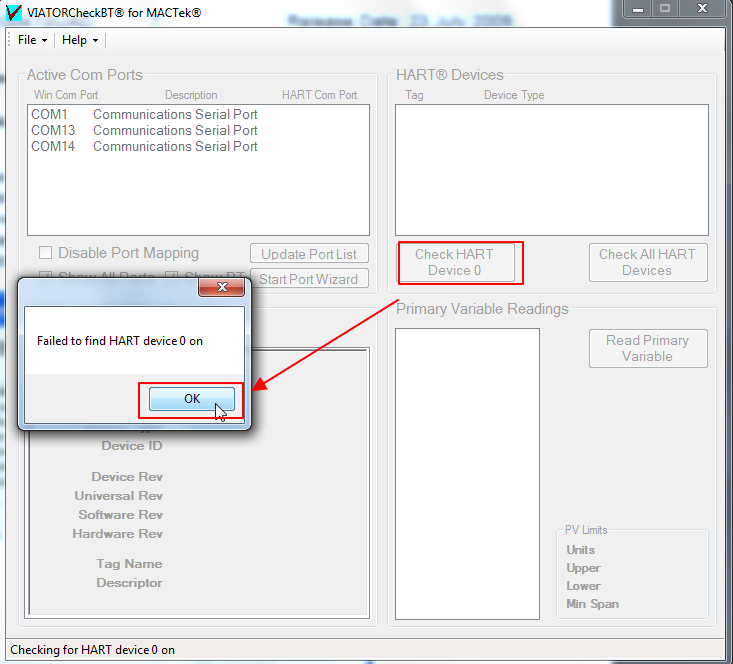Click the Software Rev label

coord(121,515)
